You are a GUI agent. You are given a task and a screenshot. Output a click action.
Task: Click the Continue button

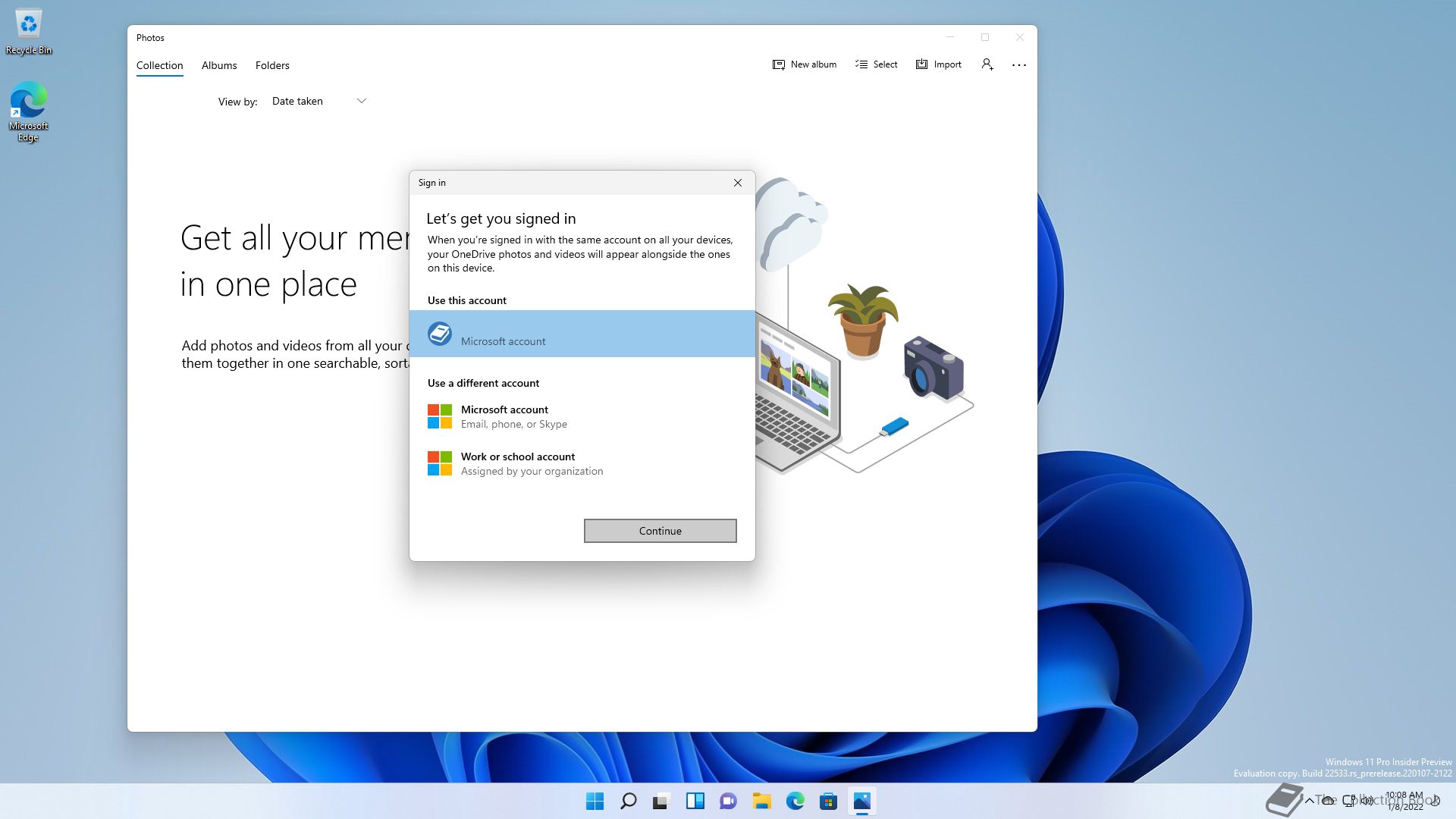[661, 531]
